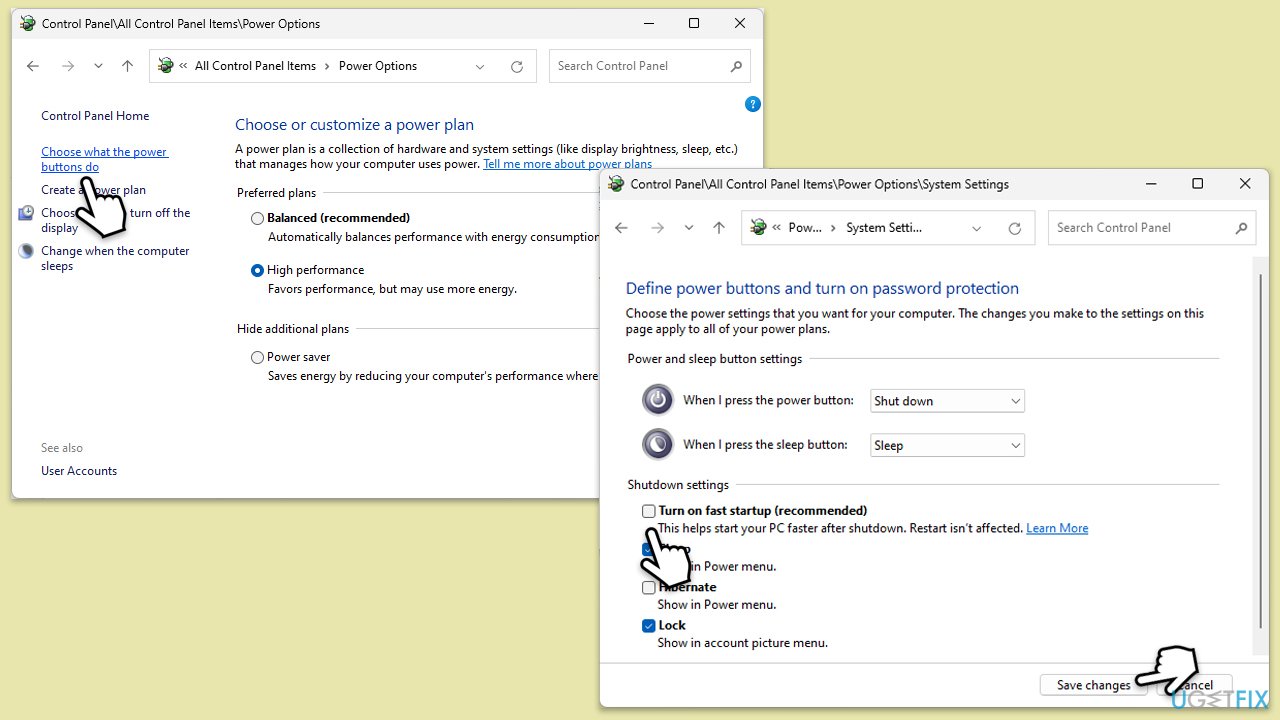Expand address history dropdown in Power Options window

click(480, 67)
